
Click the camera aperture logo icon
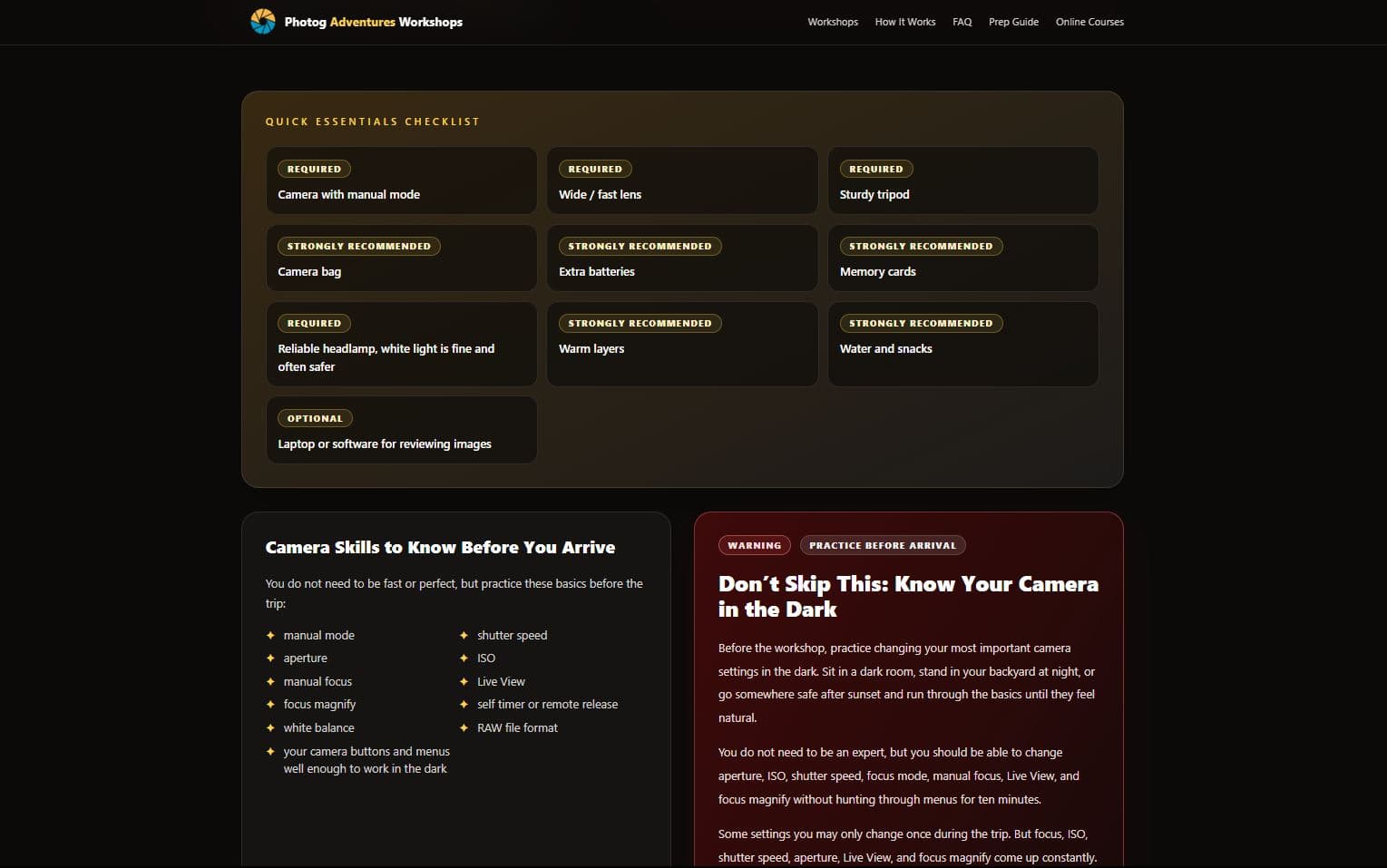point(263,22)
